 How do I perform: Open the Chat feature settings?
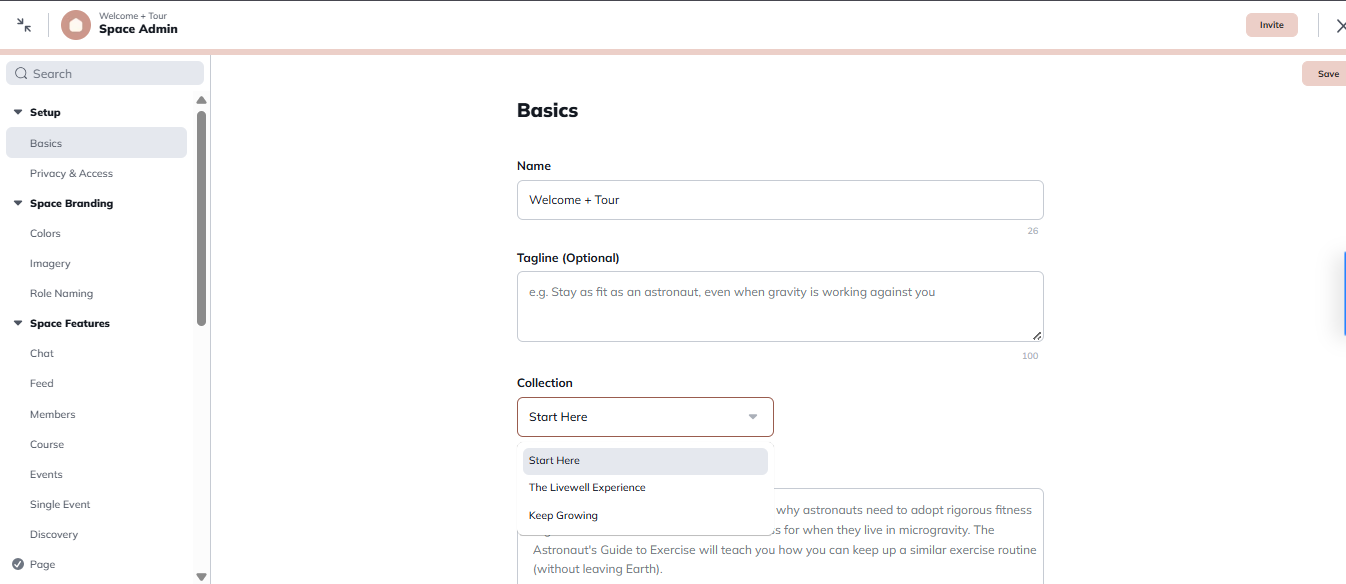point(41,353)
